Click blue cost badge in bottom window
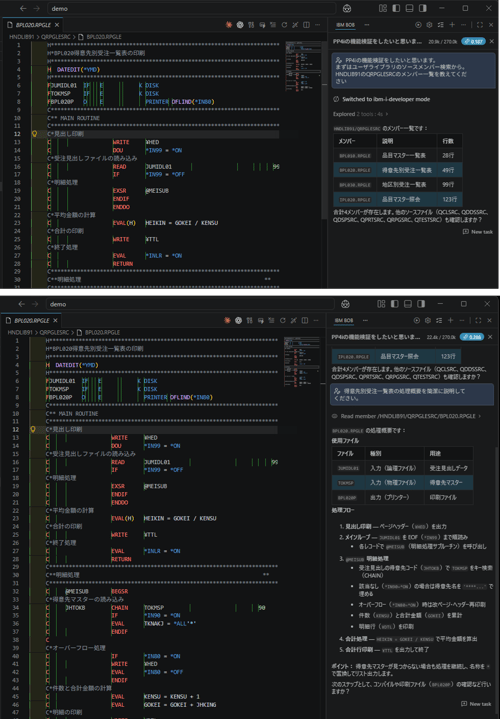 pyautogui.click(x=472, y=337)
